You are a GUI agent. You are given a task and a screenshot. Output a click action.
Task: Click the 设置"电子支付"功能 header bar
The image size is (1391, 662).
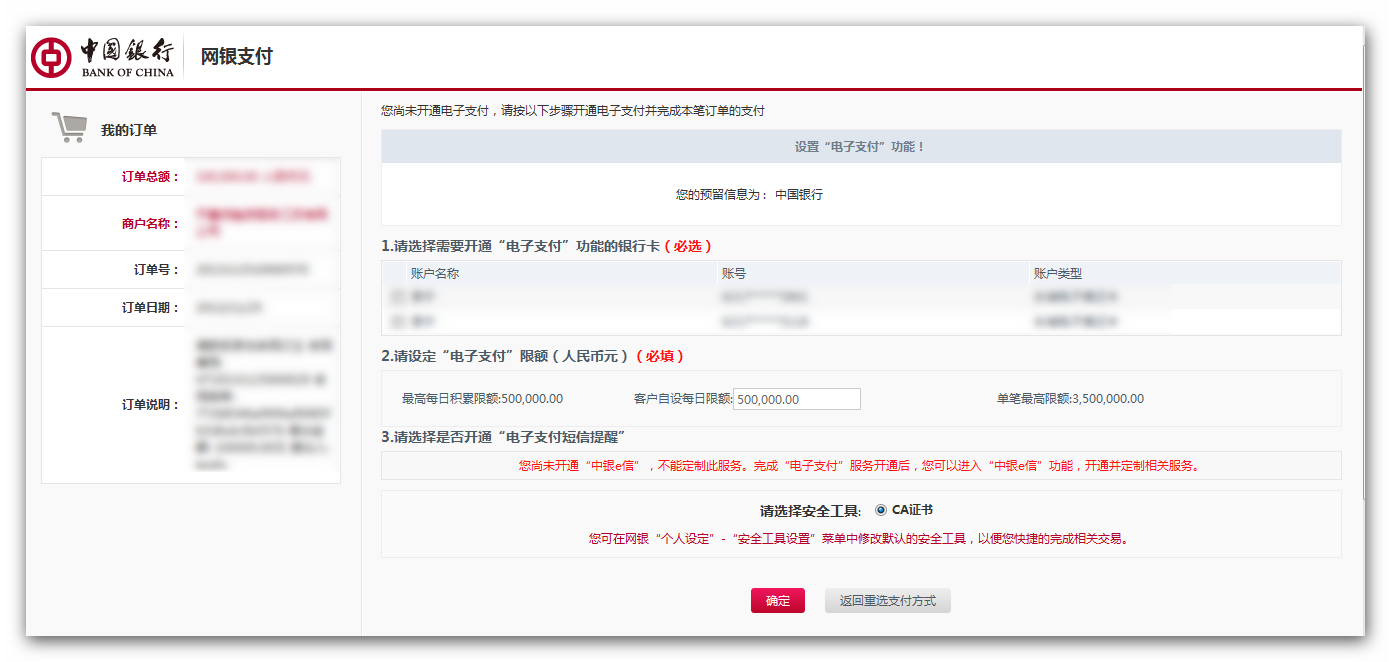tap(860, 147)
